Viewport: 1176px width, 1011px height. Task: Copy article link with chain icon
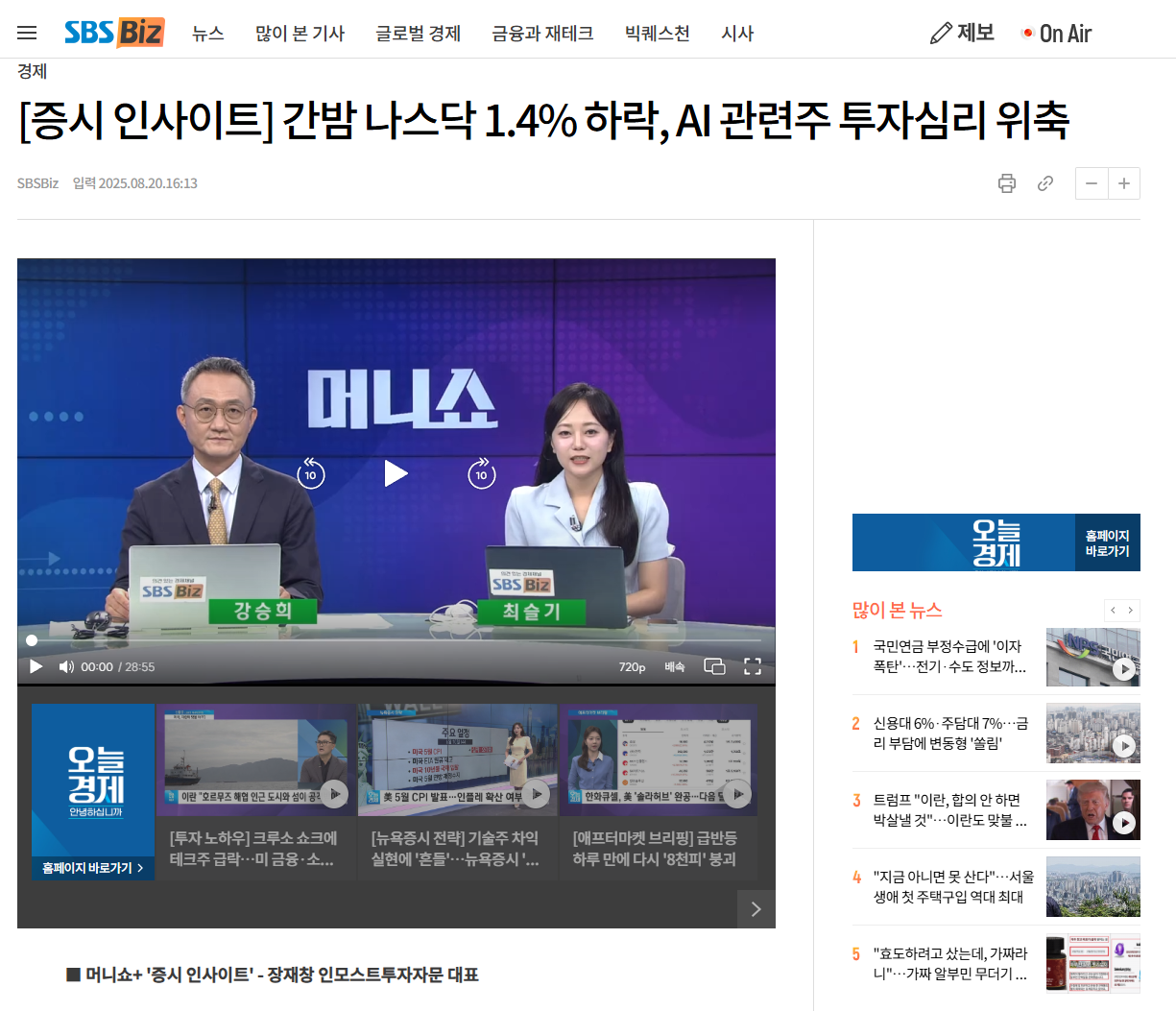point(1045,183)
